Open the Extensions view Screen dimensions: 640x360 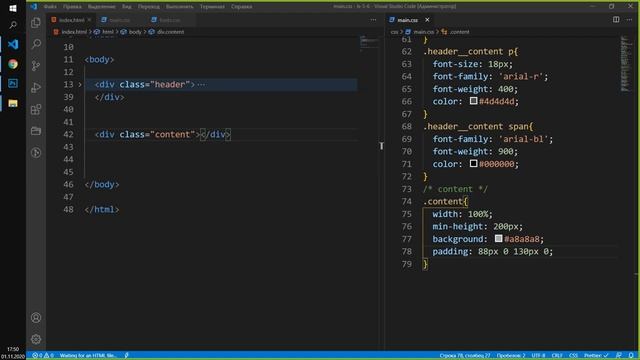[x=36, y=109]
